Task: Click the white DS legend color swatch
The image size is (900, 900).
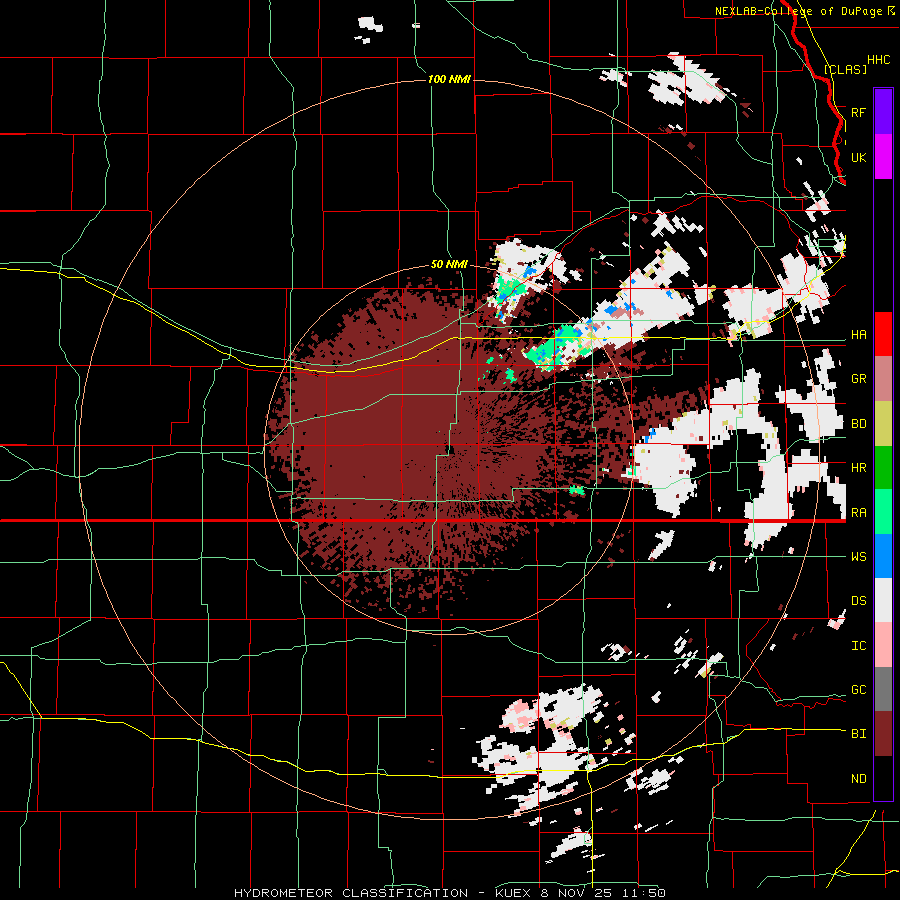Action: point(883,600)
